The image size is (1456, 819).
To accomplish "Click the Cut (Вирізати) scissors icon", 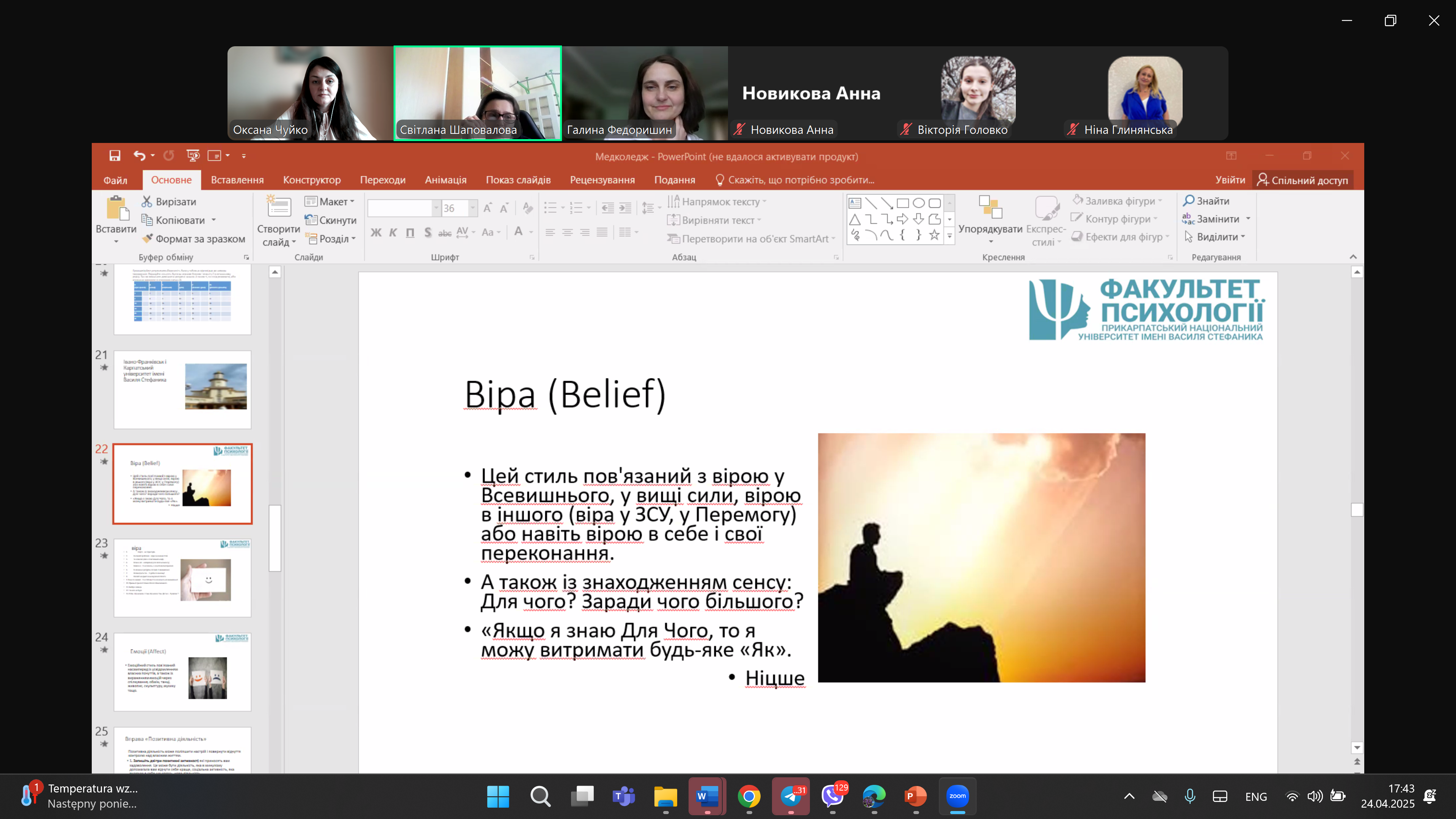I will pyautogui.click(x=147, y=201).
